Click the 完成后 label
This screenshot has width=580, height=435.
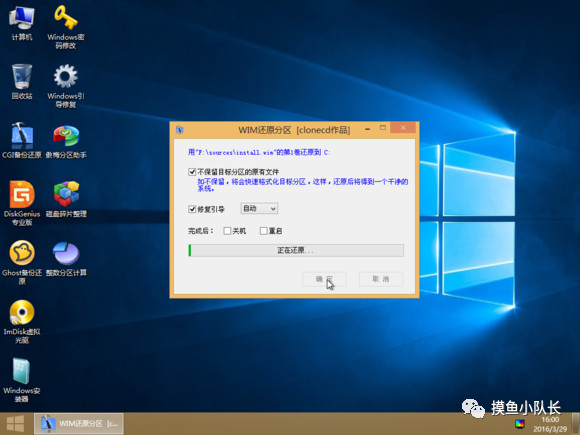(200, 231)
